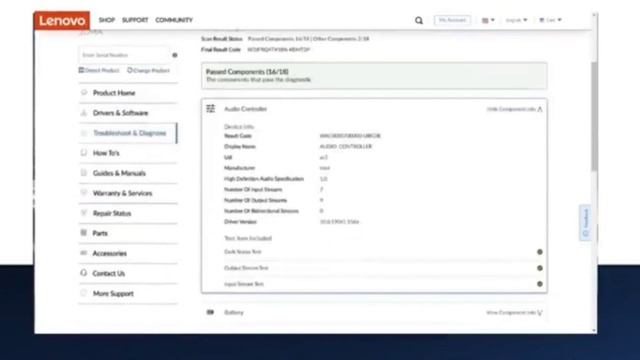The height and width of the screenshot is (360, 640).
Task: Select Troubleshoot & Diagnose in sidebar
Action: [128, 133]
